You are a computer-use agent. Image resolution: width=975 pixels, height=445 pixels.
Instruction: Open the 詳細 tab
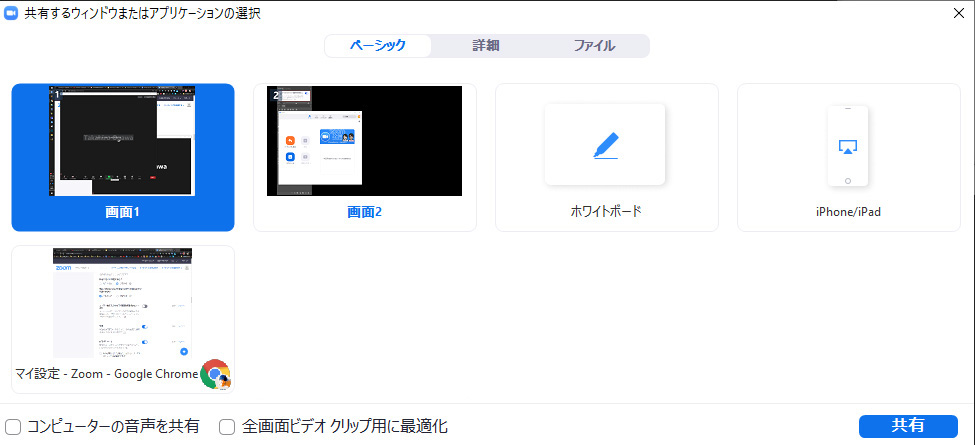[x=486, y=46]
